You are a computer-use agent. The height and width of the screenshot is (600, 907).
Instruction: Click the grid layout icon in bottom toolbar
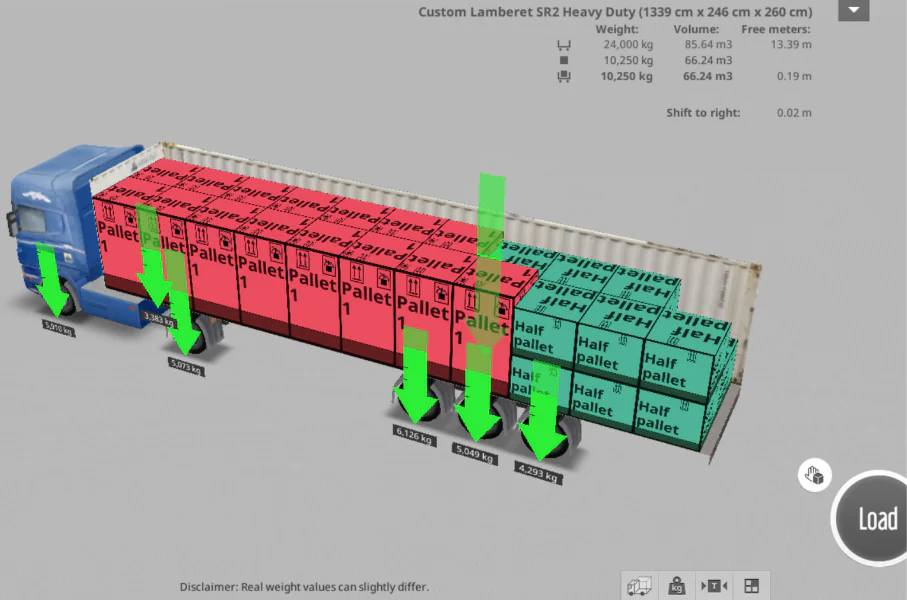(x=750, y=588)
